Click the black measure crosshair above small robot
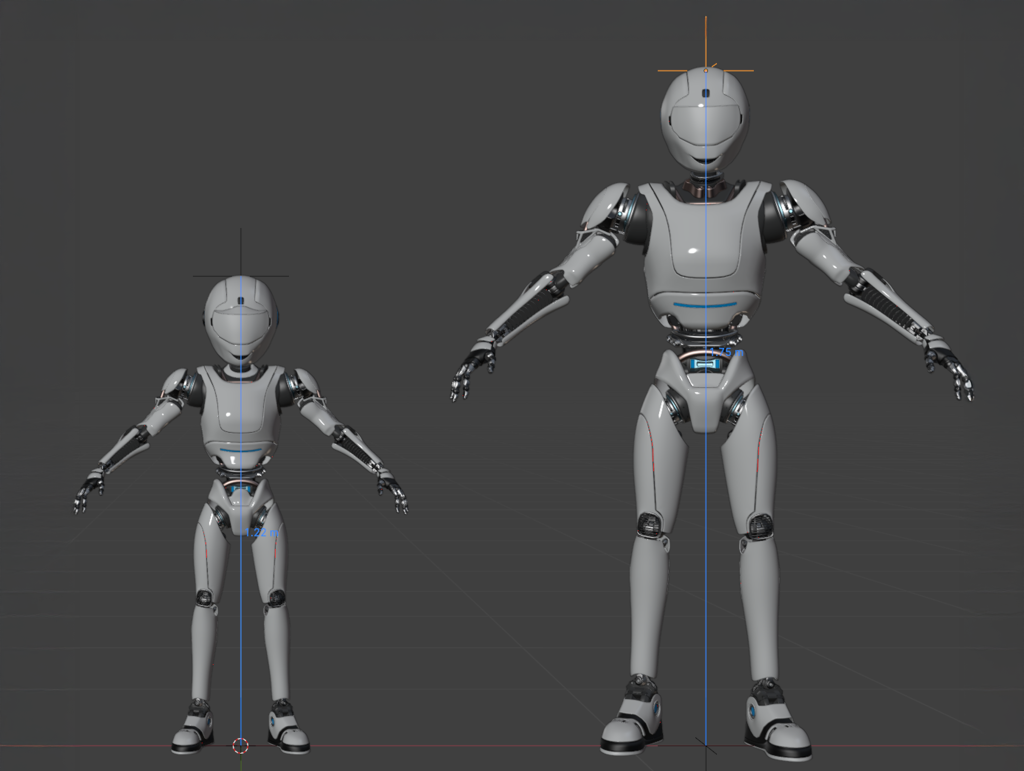1024x771 pixels. pyautogui.click(x=241, y=275)
